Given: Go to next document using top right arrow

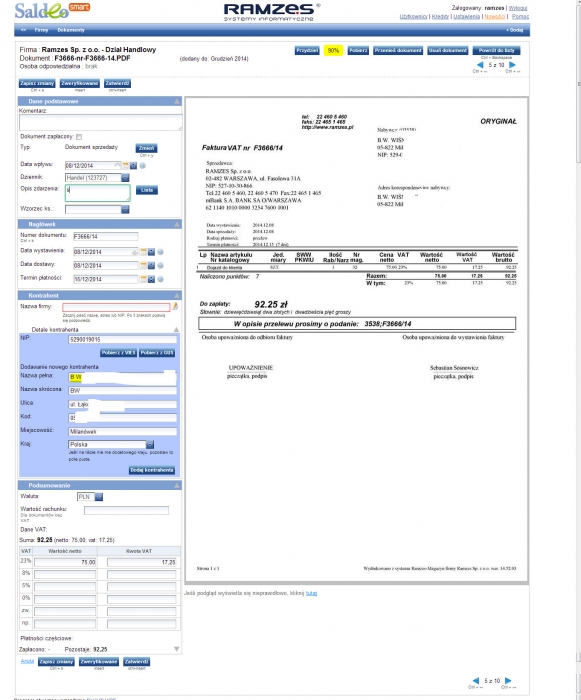Looking at the screenshot, I should coord(512,65).
